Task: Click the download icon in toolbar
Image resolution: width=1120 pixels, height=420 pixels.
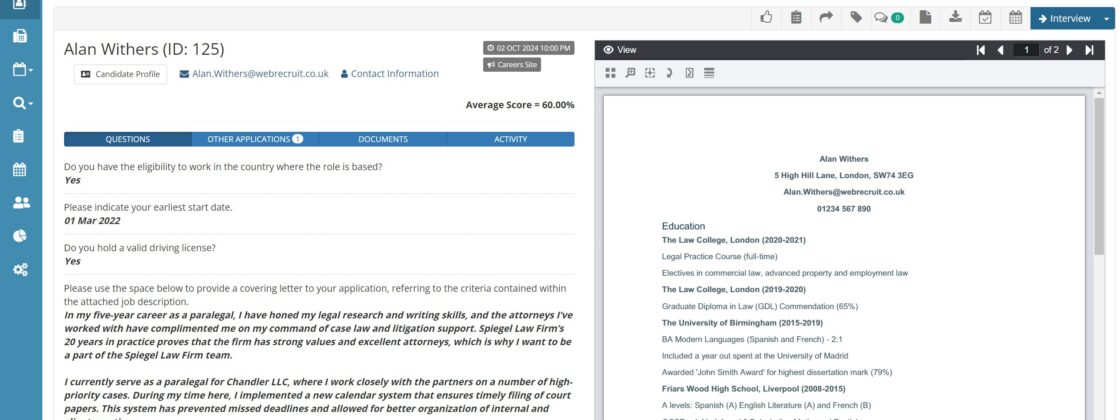Action: click(955, 18)
